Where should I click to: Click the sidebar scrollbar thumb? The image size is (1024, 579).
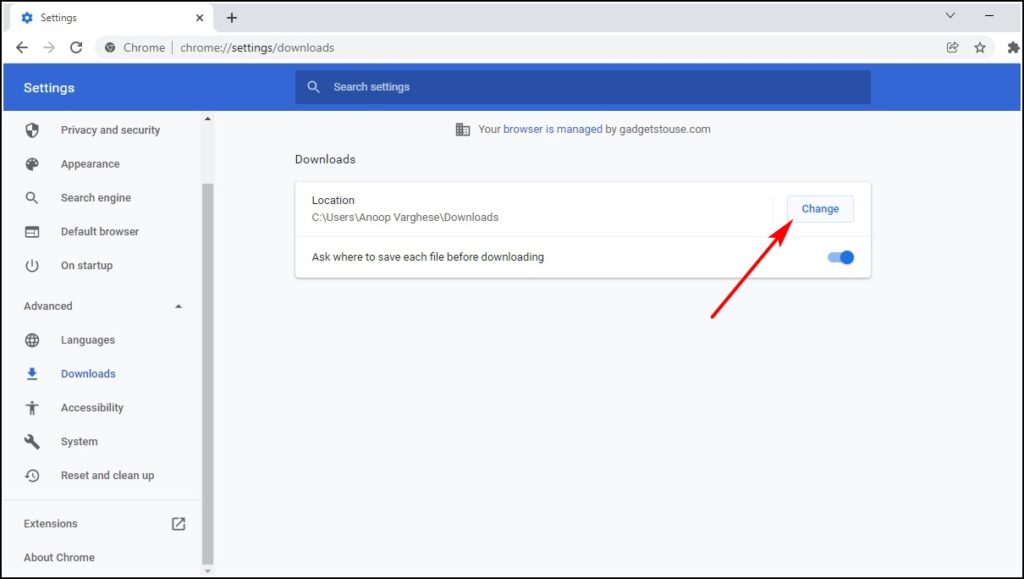pos(208,372)
